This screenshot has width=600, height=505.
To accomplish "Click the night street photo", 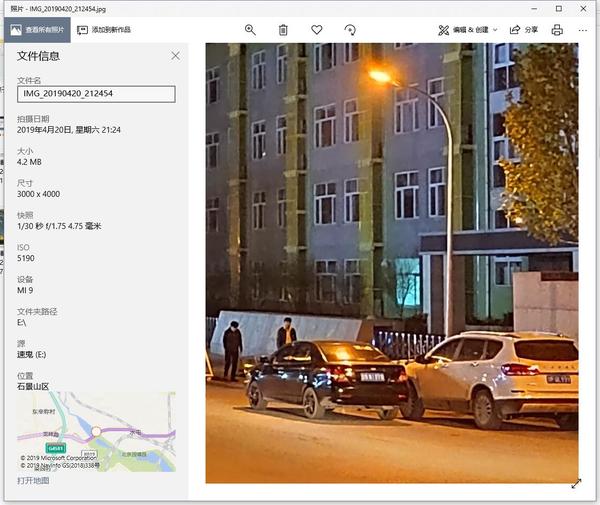I will (392, 263).
